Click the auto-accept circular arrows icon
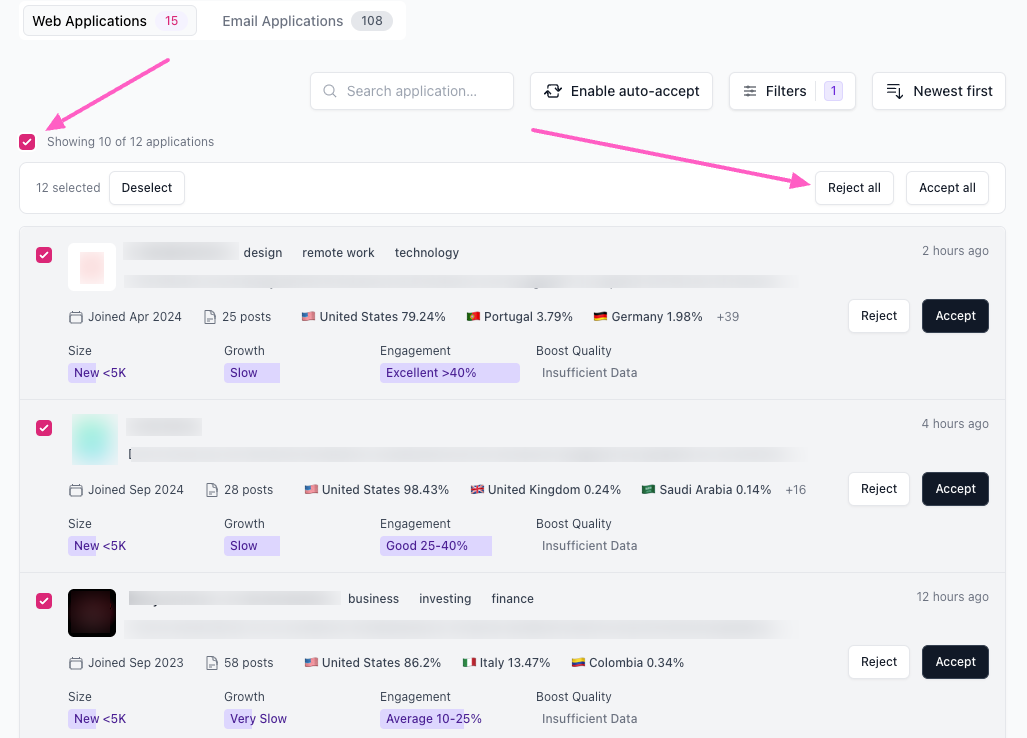The width and height of the screenshot is (1027, 738). [552, 91]
